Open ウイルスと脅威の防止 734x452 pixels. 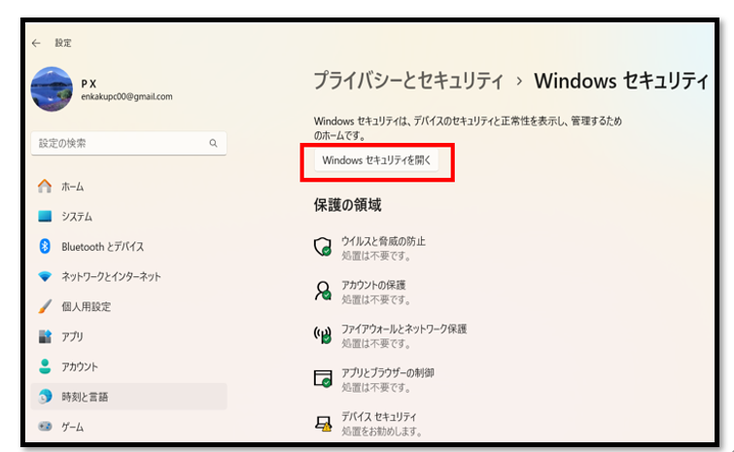(x=383, y=241)
